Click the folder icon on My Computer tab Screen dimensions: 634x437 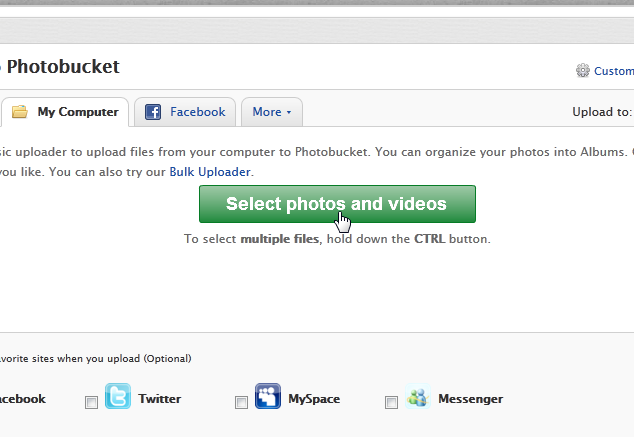point(19,112)
